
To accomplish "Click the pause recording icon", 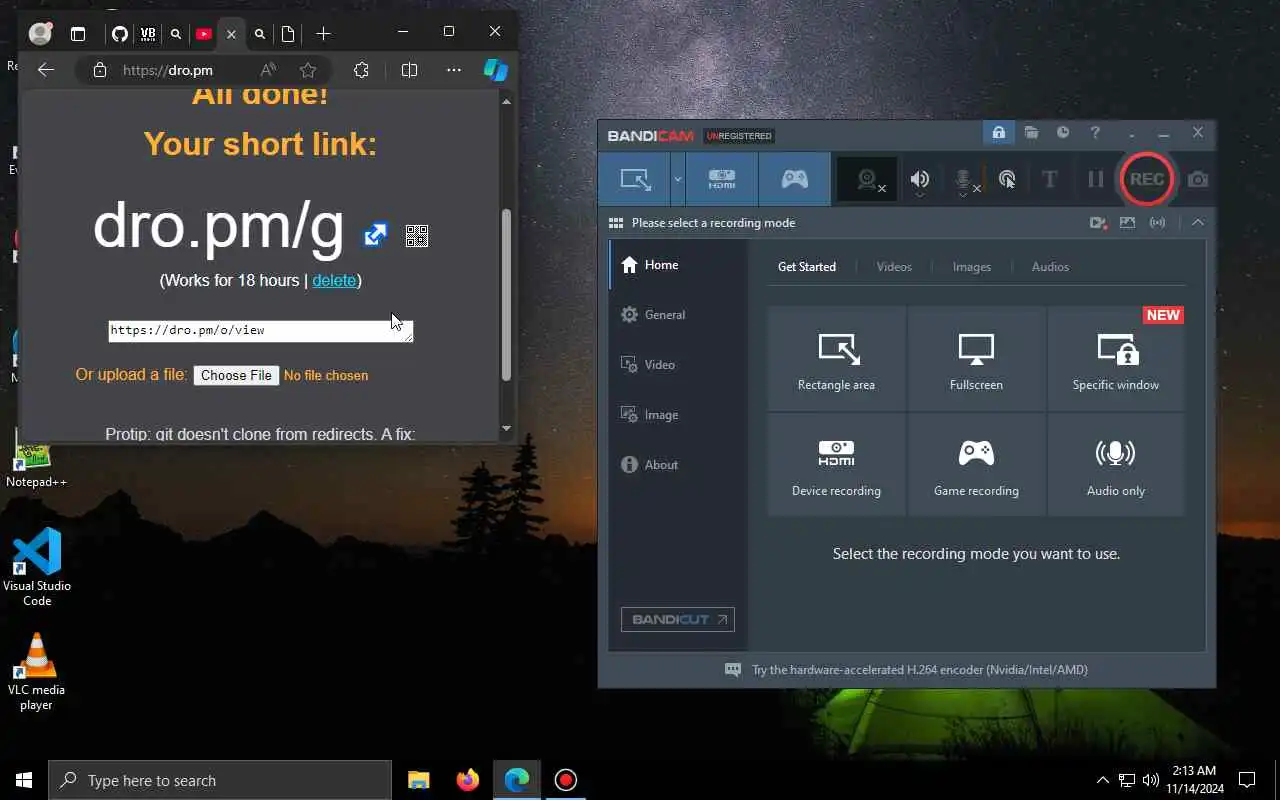I will pos(1095,180).
